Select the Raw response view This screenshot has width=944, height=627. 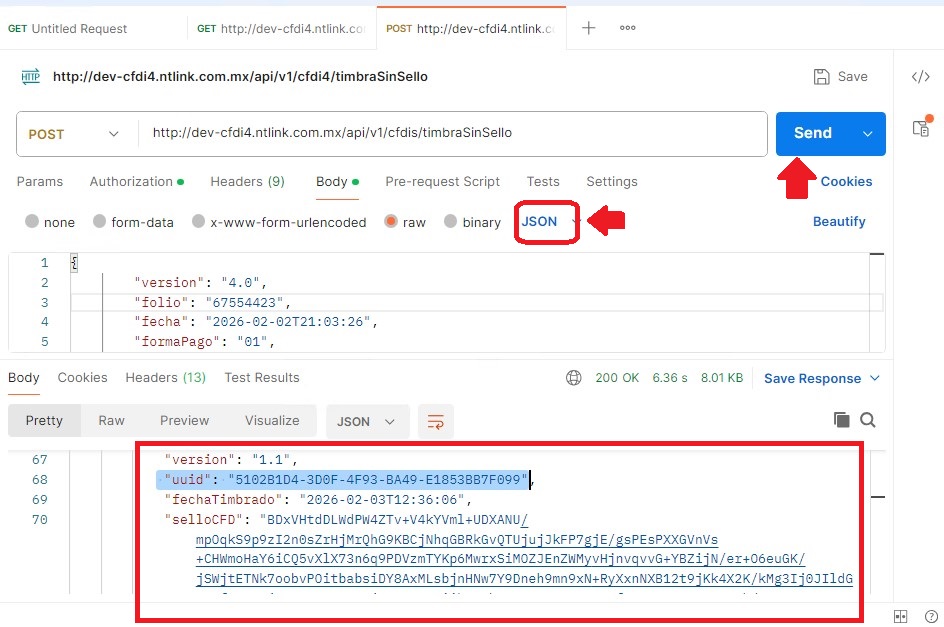(x=111, y=420)
